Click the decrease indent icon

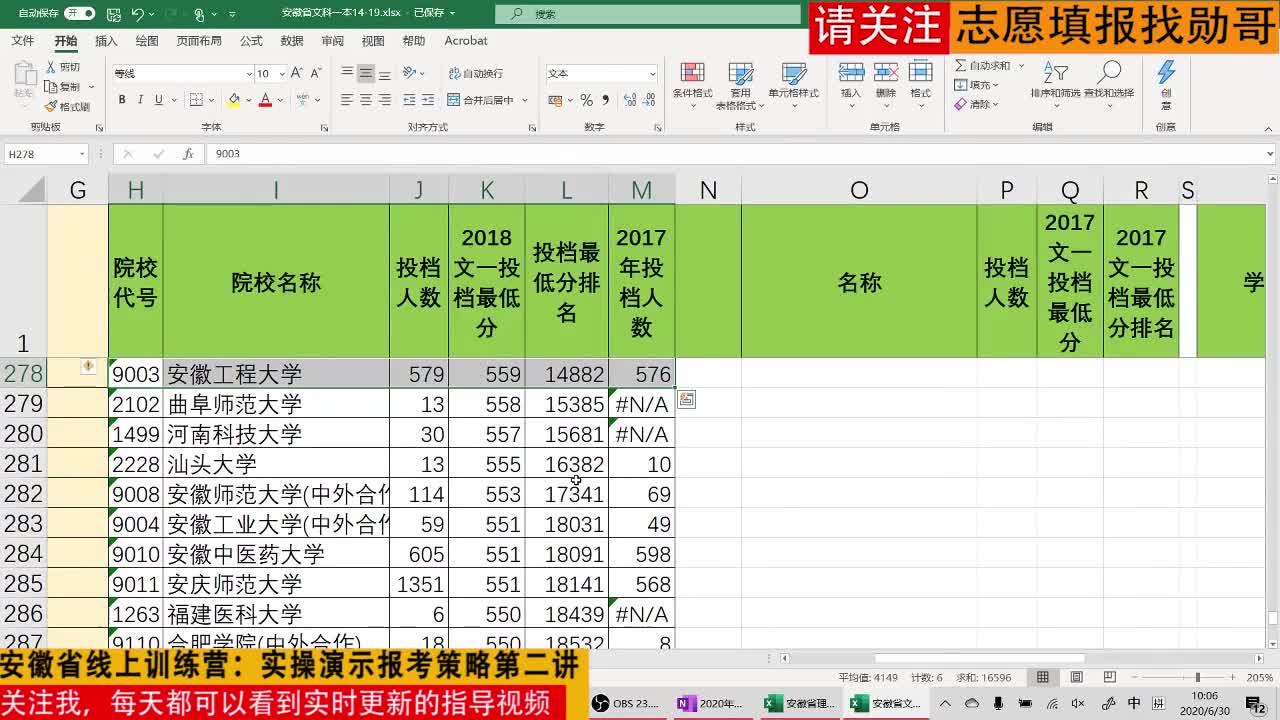[408, 100]
